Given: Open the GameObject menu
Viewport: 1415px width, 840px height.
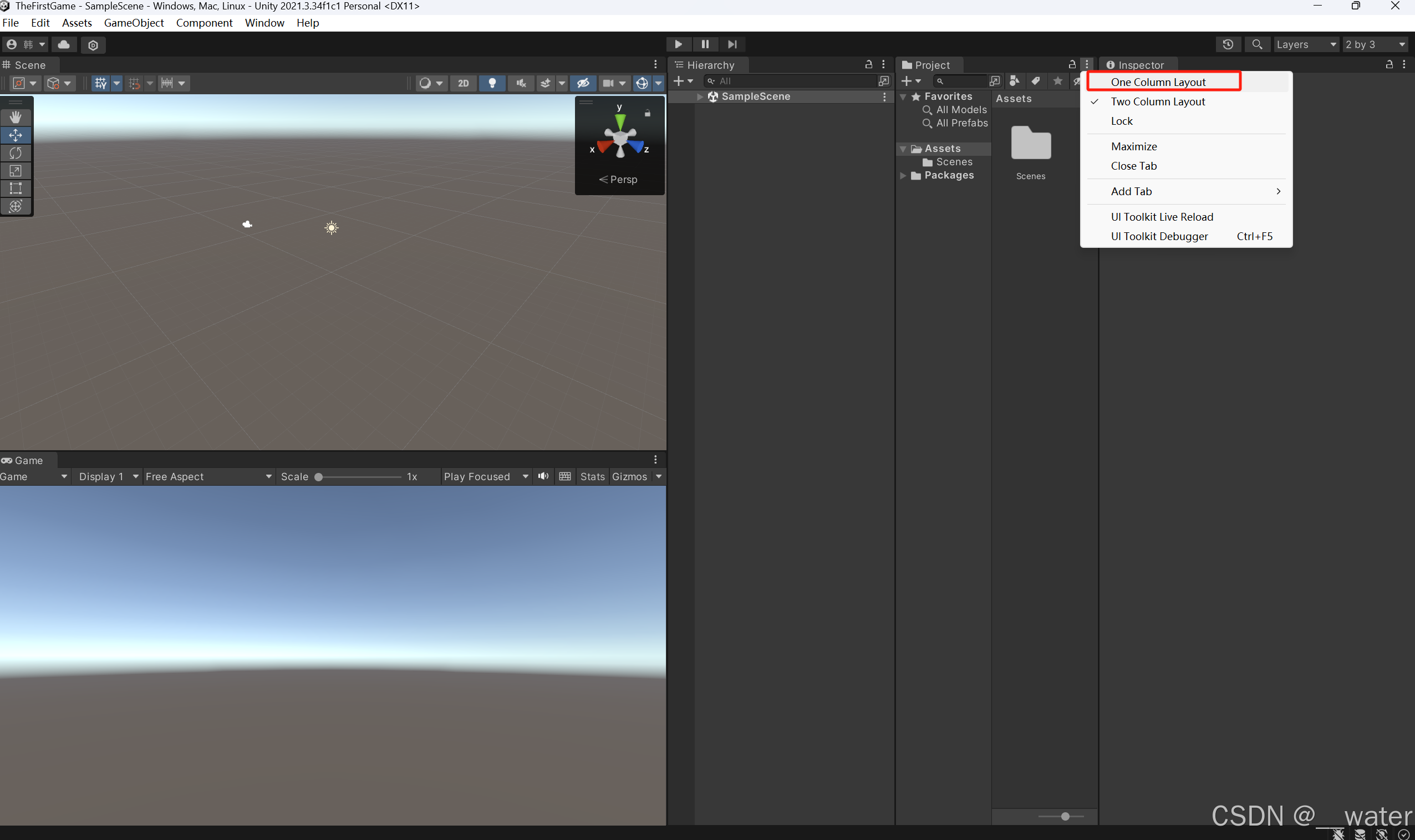Looking at the screenshot, I should click(x=134, y=23).
